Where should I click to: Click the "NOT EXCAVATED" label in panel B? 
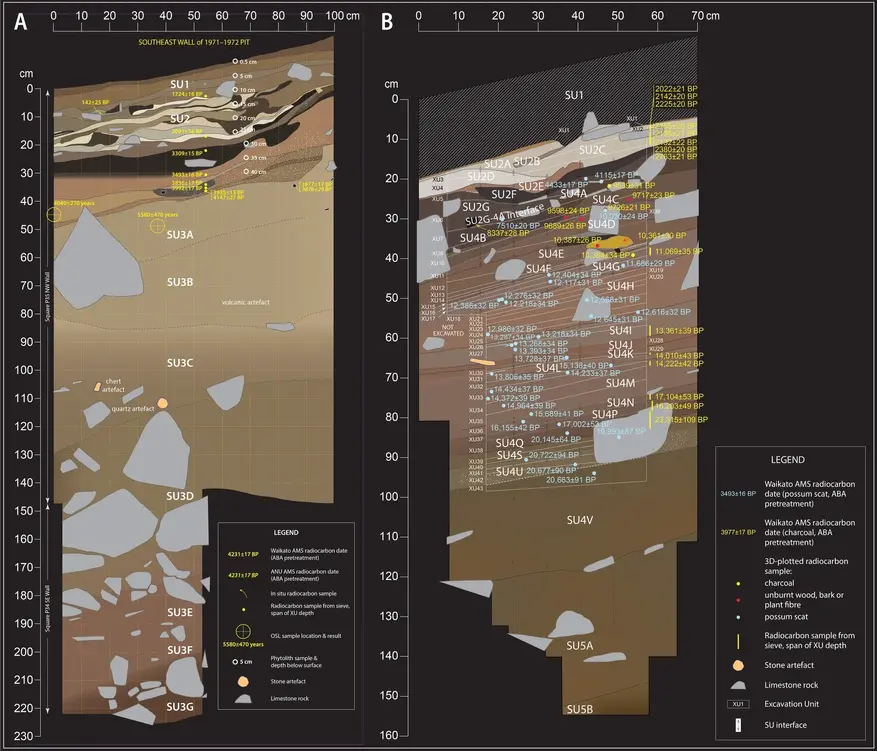[x=448, y=330]
